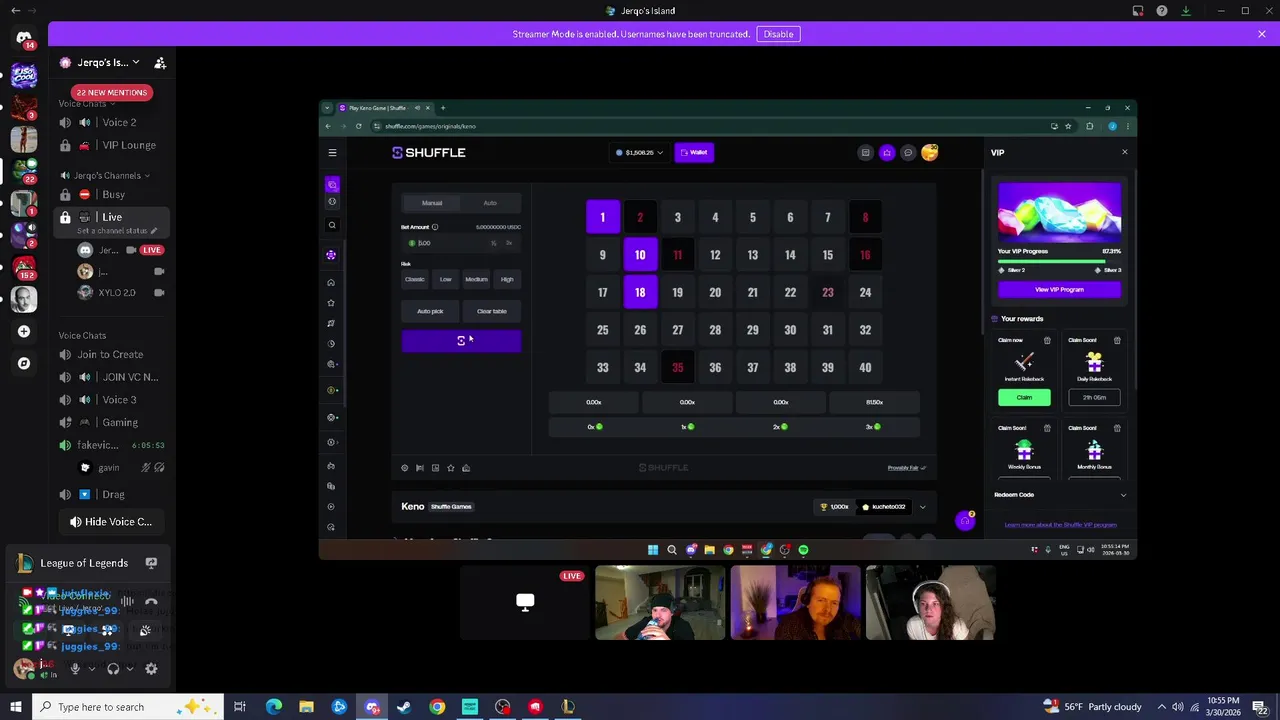Viewport: 1280px width, 720px height.
Task: Claim the Instant Rakeback reward
Action: pyautogui.click(x=1024, y=397)
